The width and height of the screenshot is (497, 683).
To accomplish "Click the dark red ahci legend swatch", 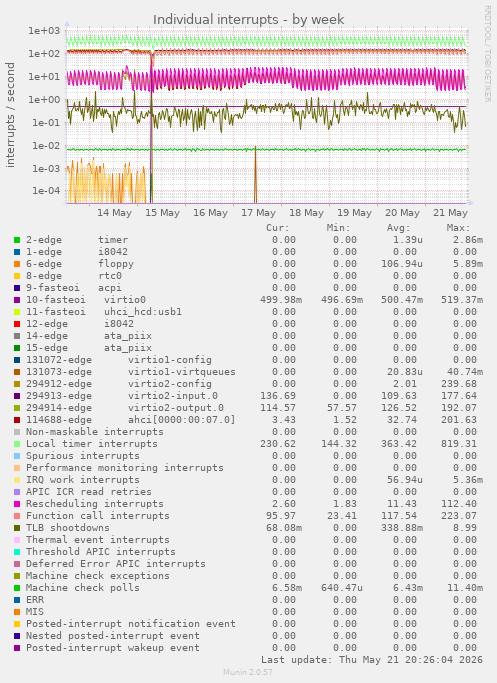I will (17, 420).
